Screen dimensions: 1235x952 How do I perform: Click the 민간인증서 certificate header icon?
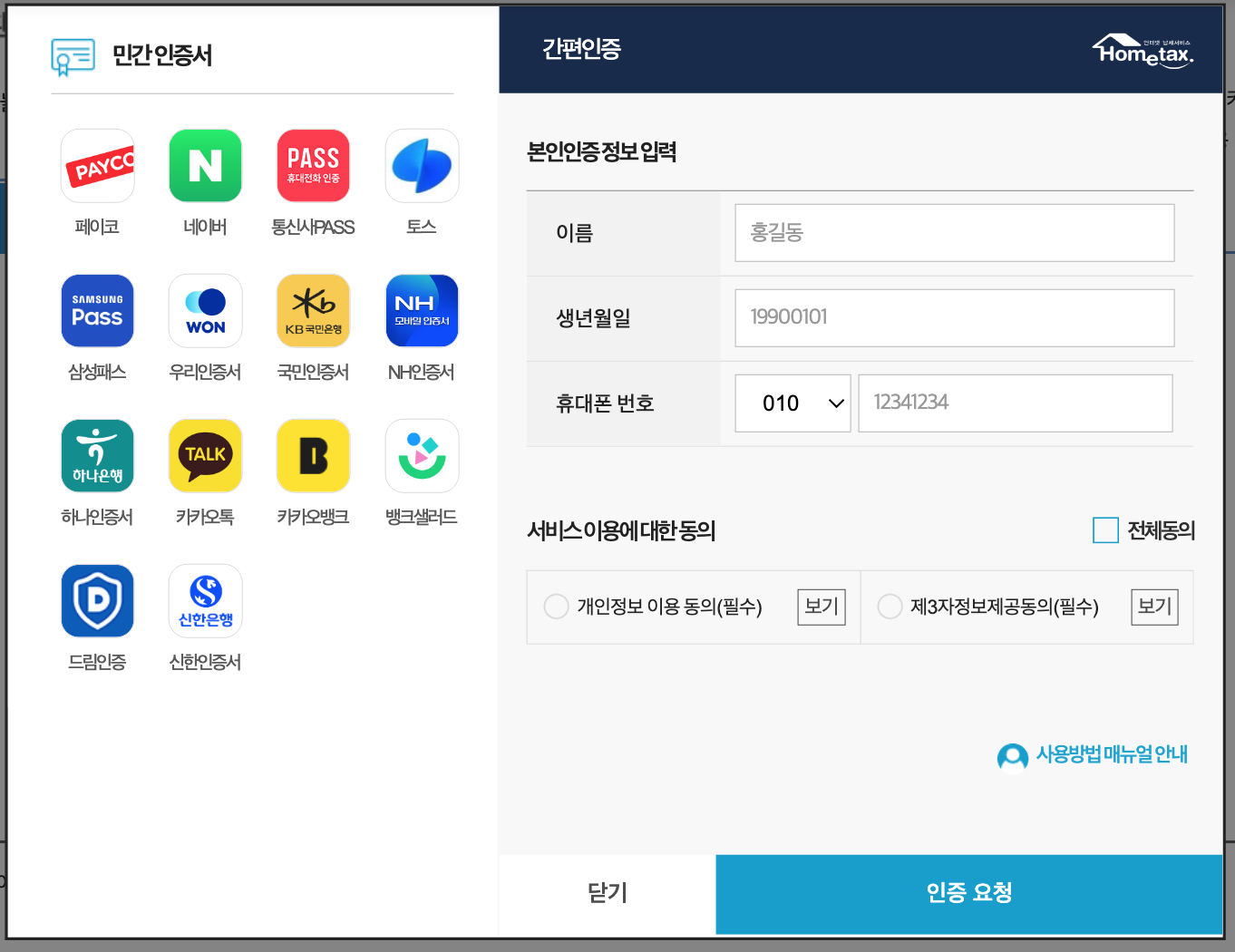(73, 56)
